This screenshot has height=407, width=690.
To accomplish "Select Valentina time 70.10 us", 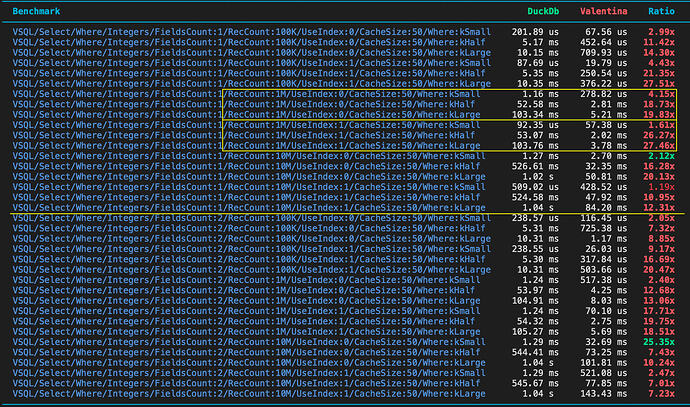I will [x=606, y=311].
